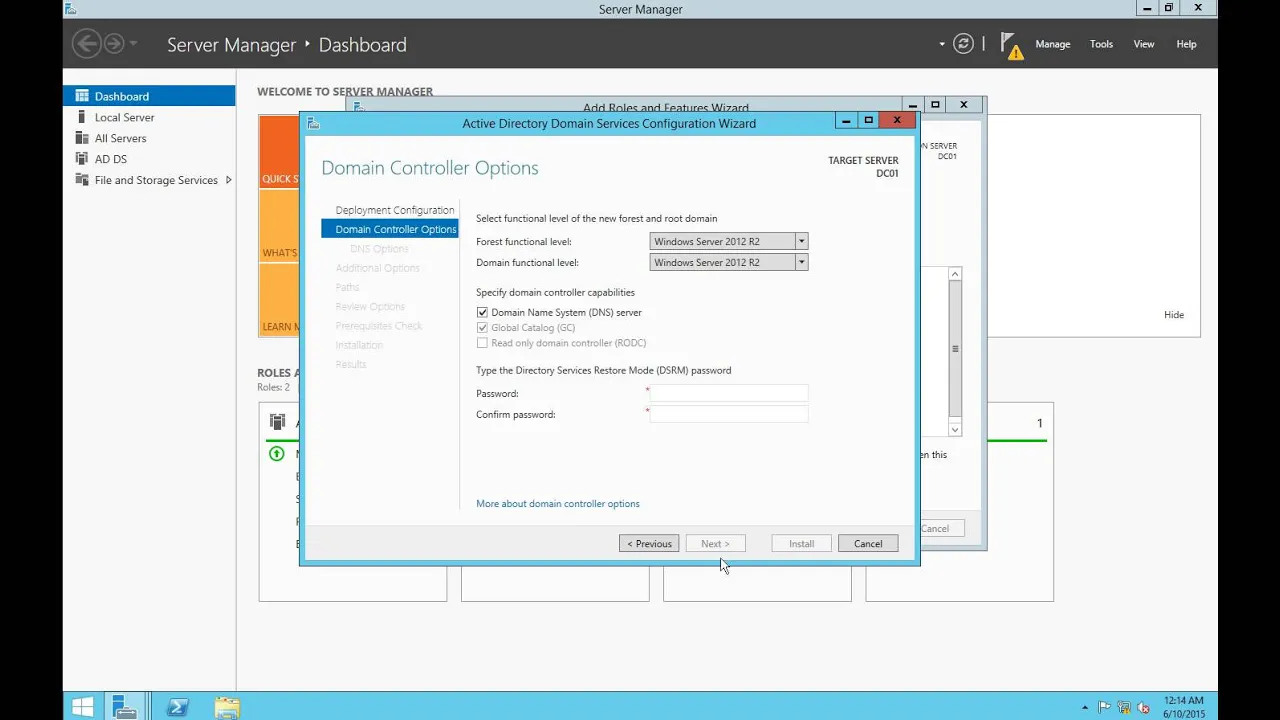
Task: Go to the Deployment Configuration step
Action: [395, 210]
